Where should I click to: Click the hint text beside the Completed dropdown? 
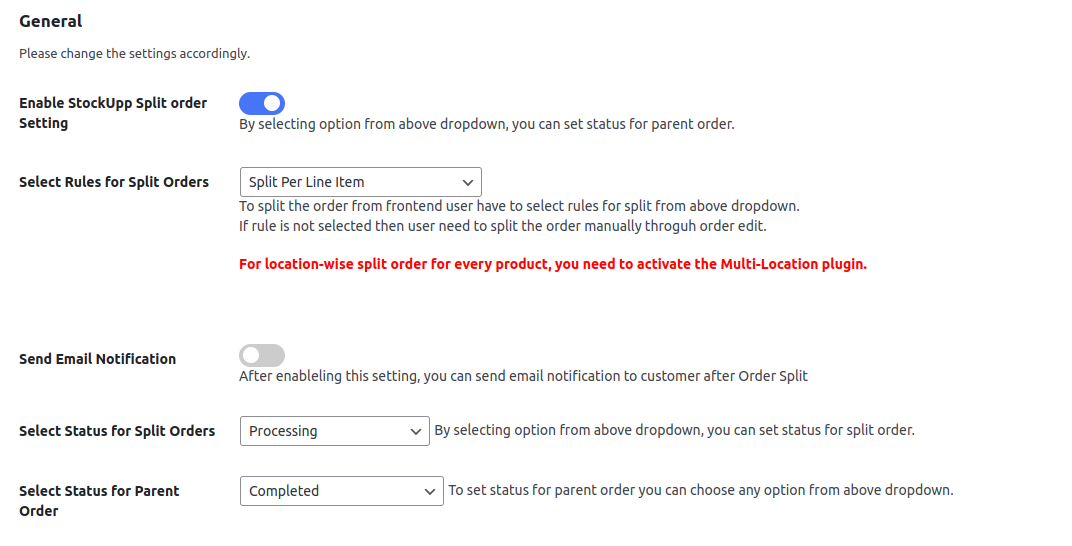[700, 491]
